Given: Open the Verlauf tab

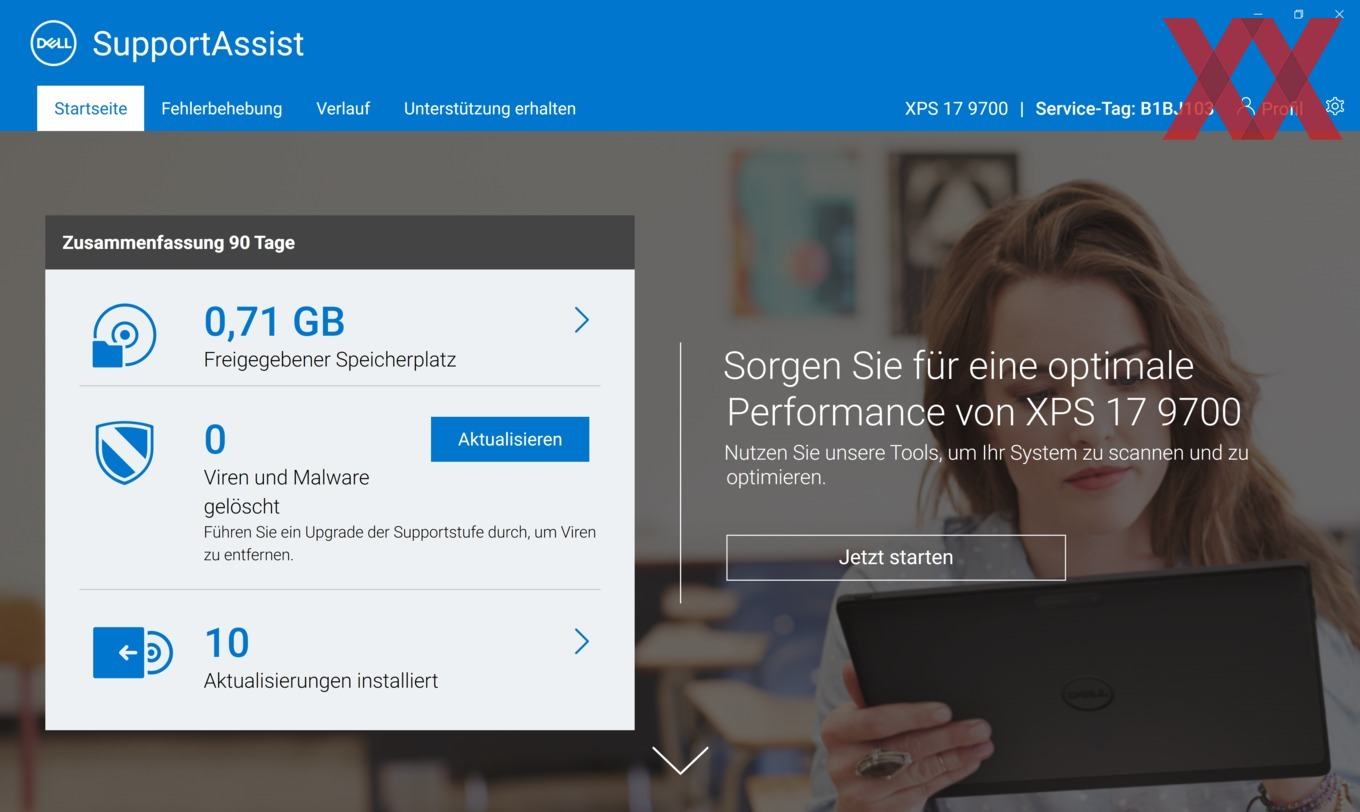Looking at the screenshot, I should (343, 108).
